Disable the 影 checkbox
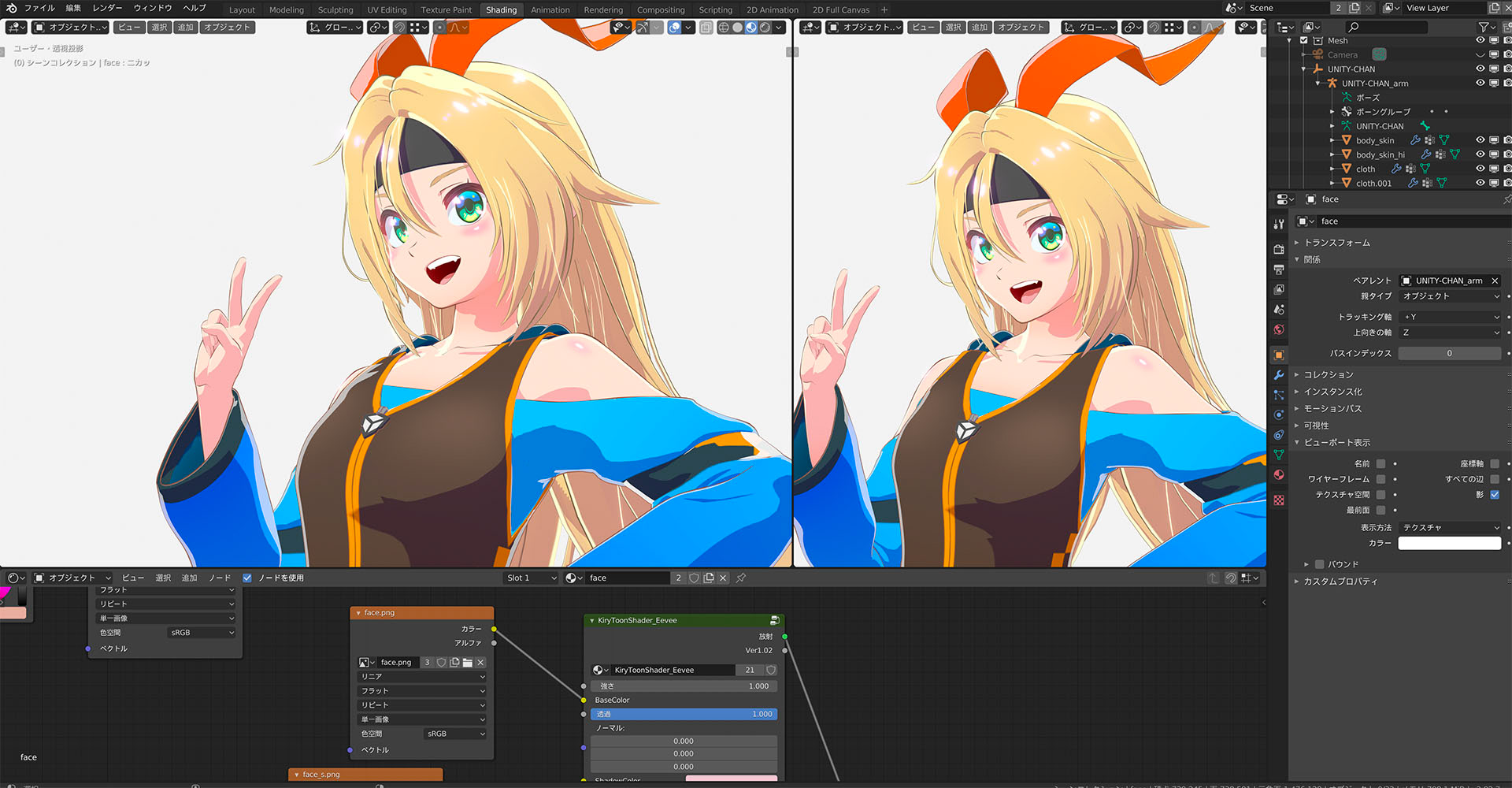Screen dimensions: 1512x788 [1495, 495]
